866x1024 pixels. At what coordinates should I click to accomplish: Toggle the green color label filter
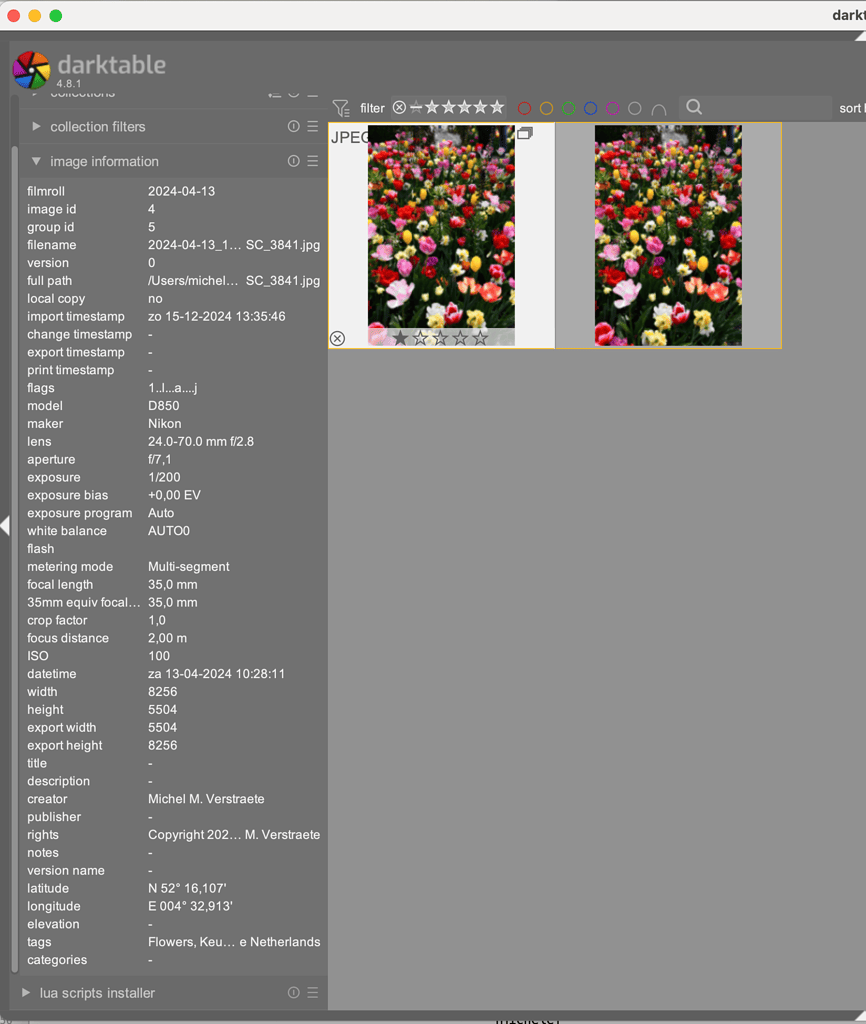coord(568,107)
